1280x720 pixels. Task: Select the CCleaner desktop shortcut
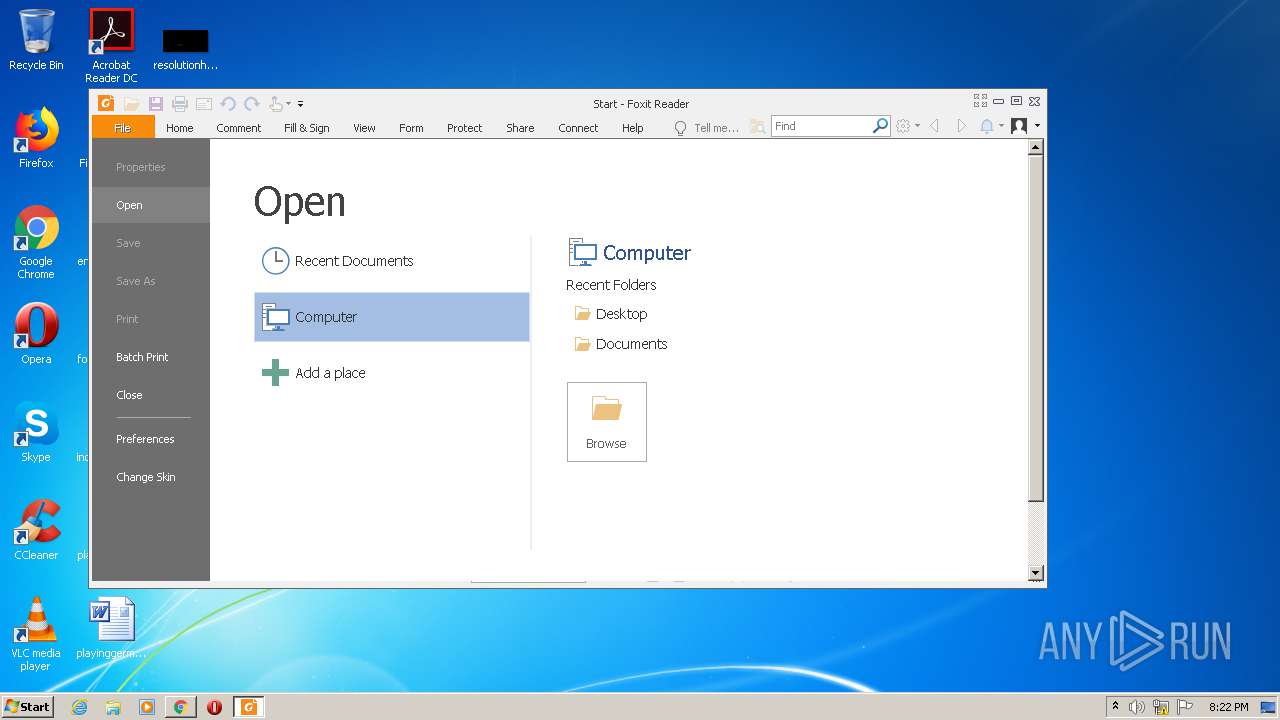click(x=36, y=530)
